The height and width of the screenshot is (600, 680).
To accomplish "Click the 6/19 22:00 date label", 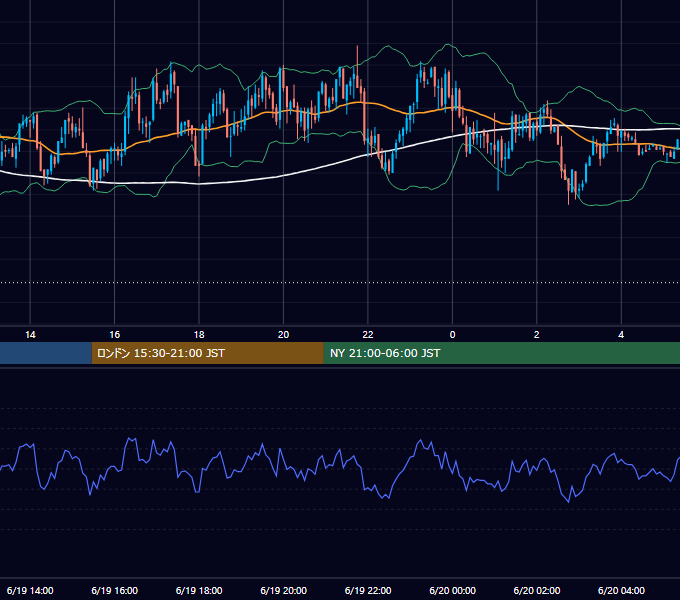I will (368, 590).
